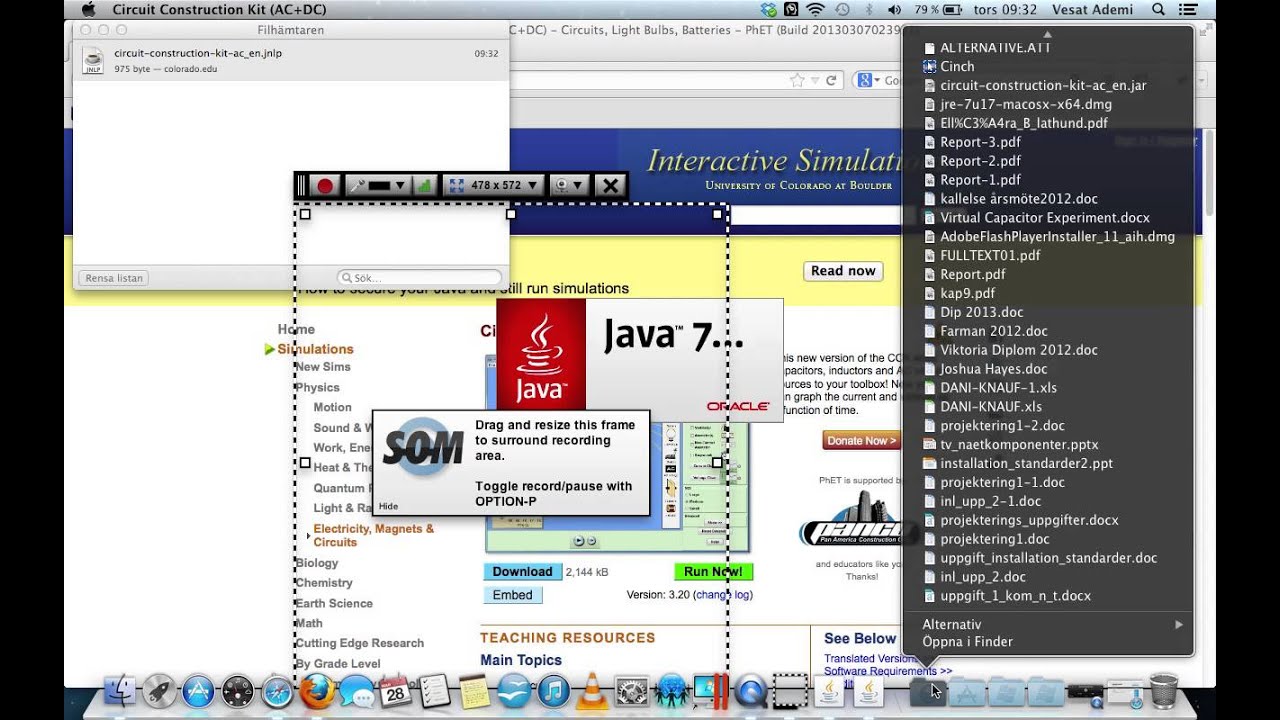
Task: Open the Apple menu
Action: pos(88,10)
